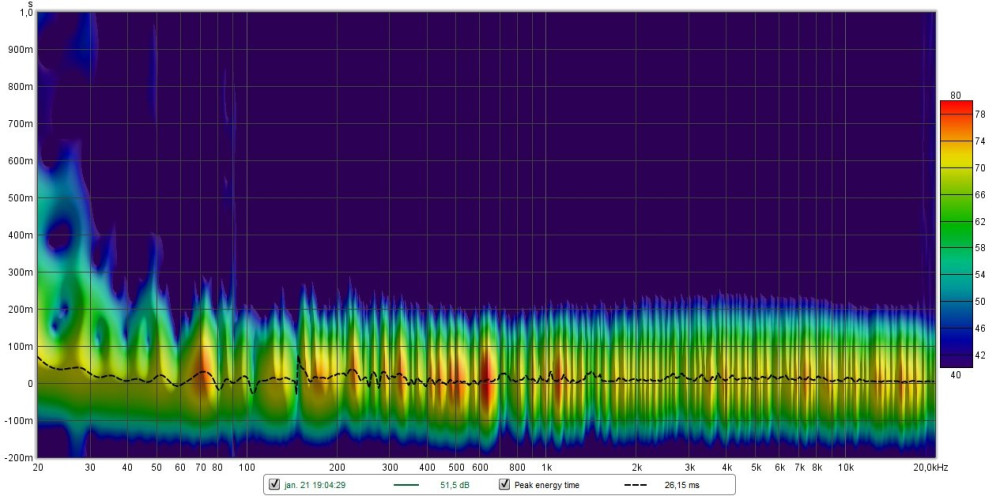Image resolution: width=1000 pixels, height=496 pixels.
Task: Click the color scale bottom limit 40
Action: 955,374
